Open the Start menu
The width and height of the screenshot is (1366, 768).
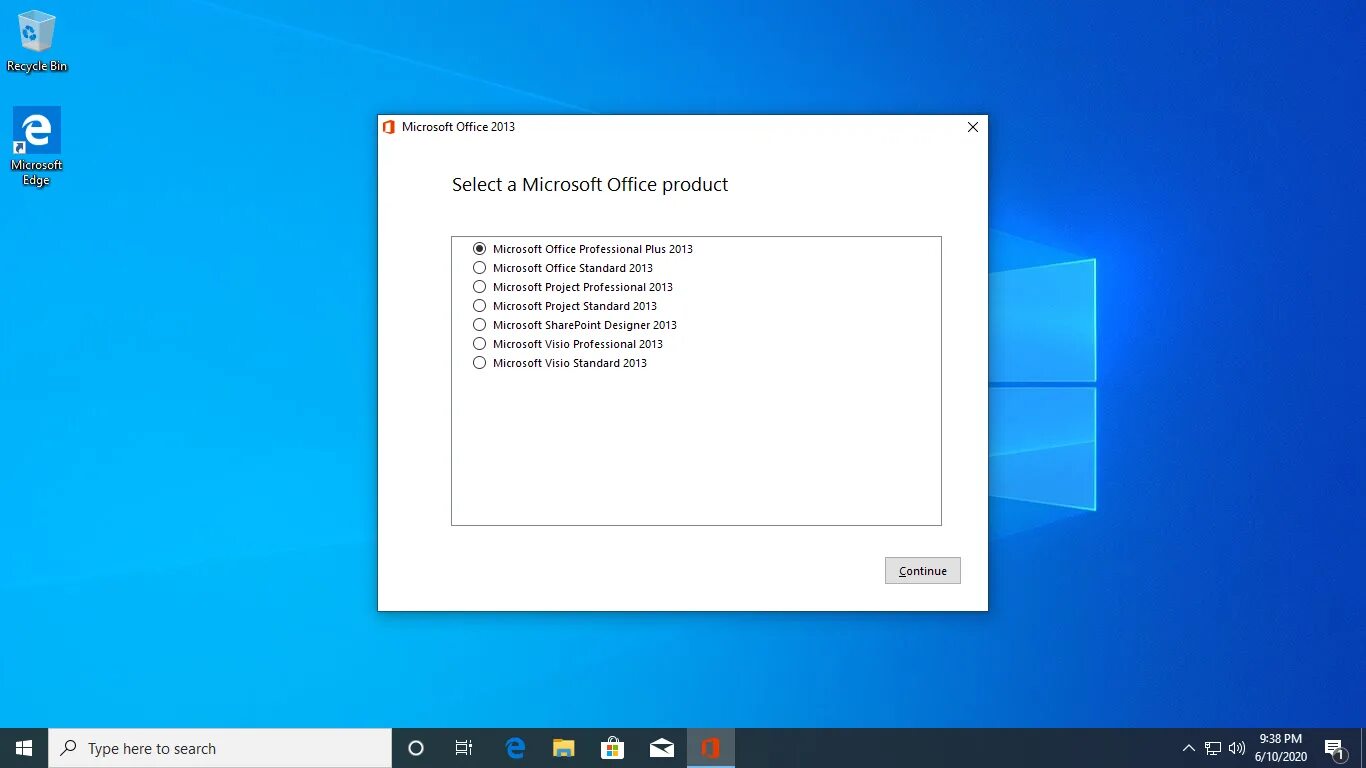pyautogui.click(x=23, y=747)
